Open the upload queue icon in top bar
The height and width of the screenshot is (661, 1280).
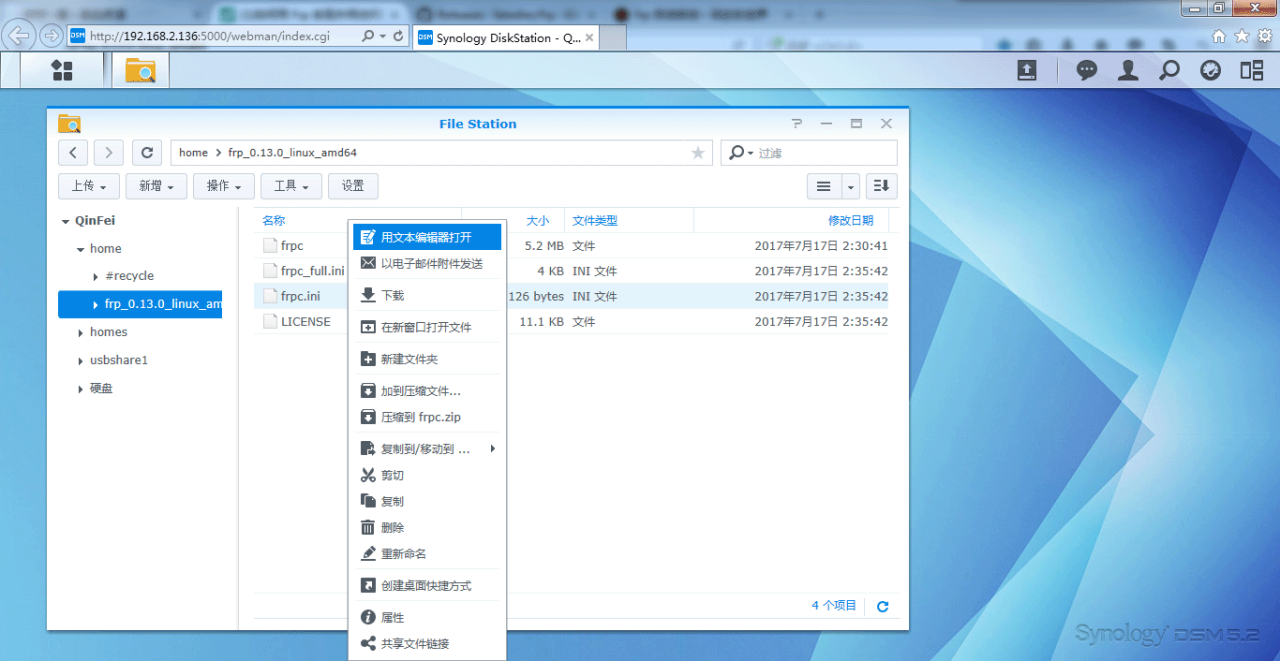click(1027, 70)
